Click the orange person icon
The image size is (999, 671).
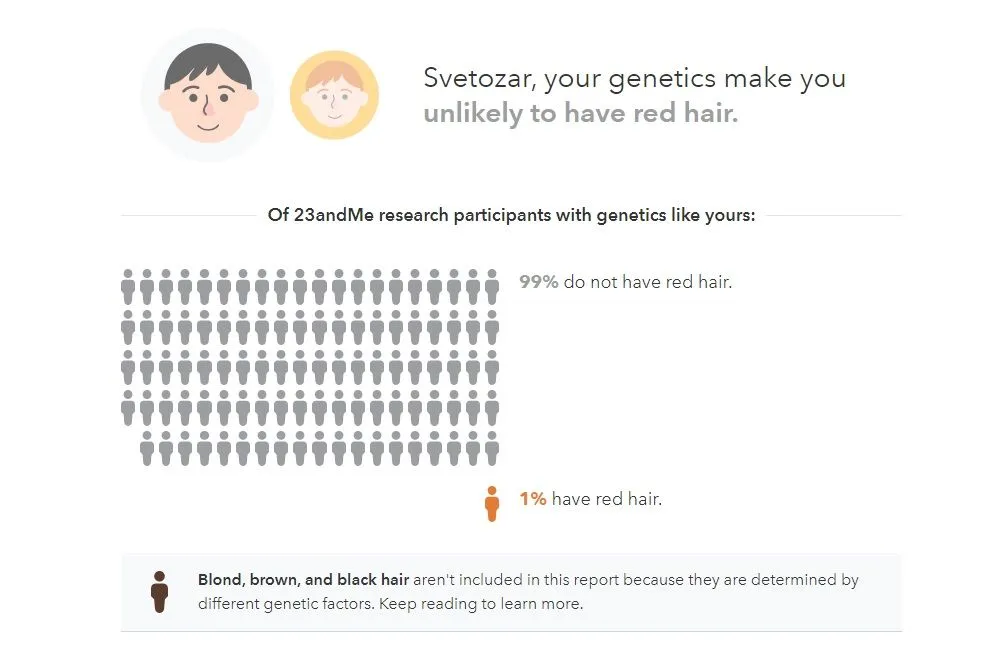click(491, 503)
